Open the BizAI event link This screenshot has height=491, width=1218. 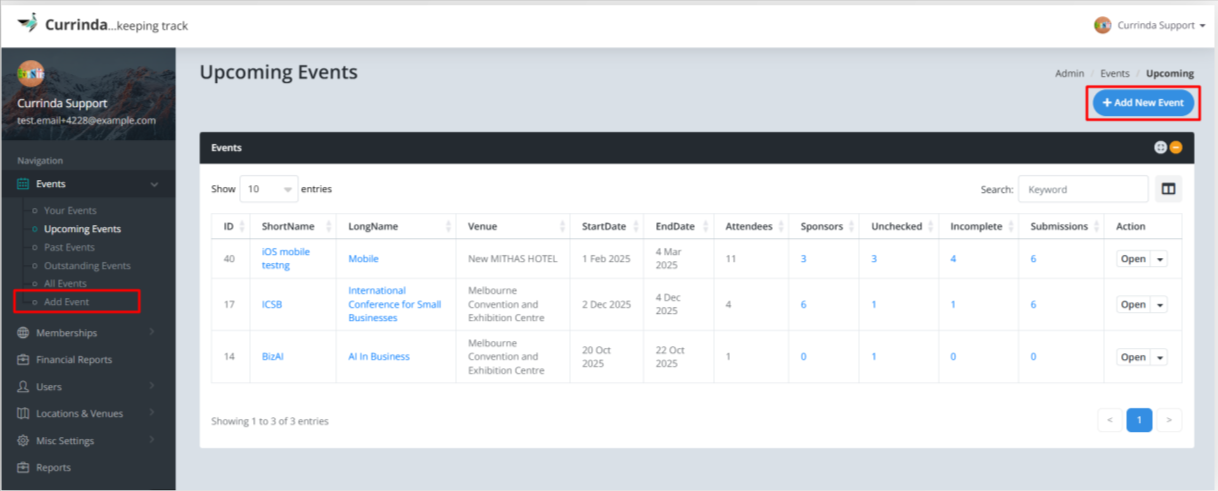273,357
